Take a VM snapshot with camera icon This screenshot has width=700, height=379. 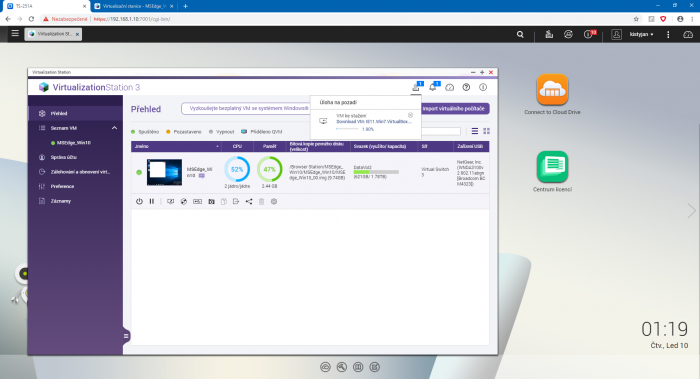point(211,201)
